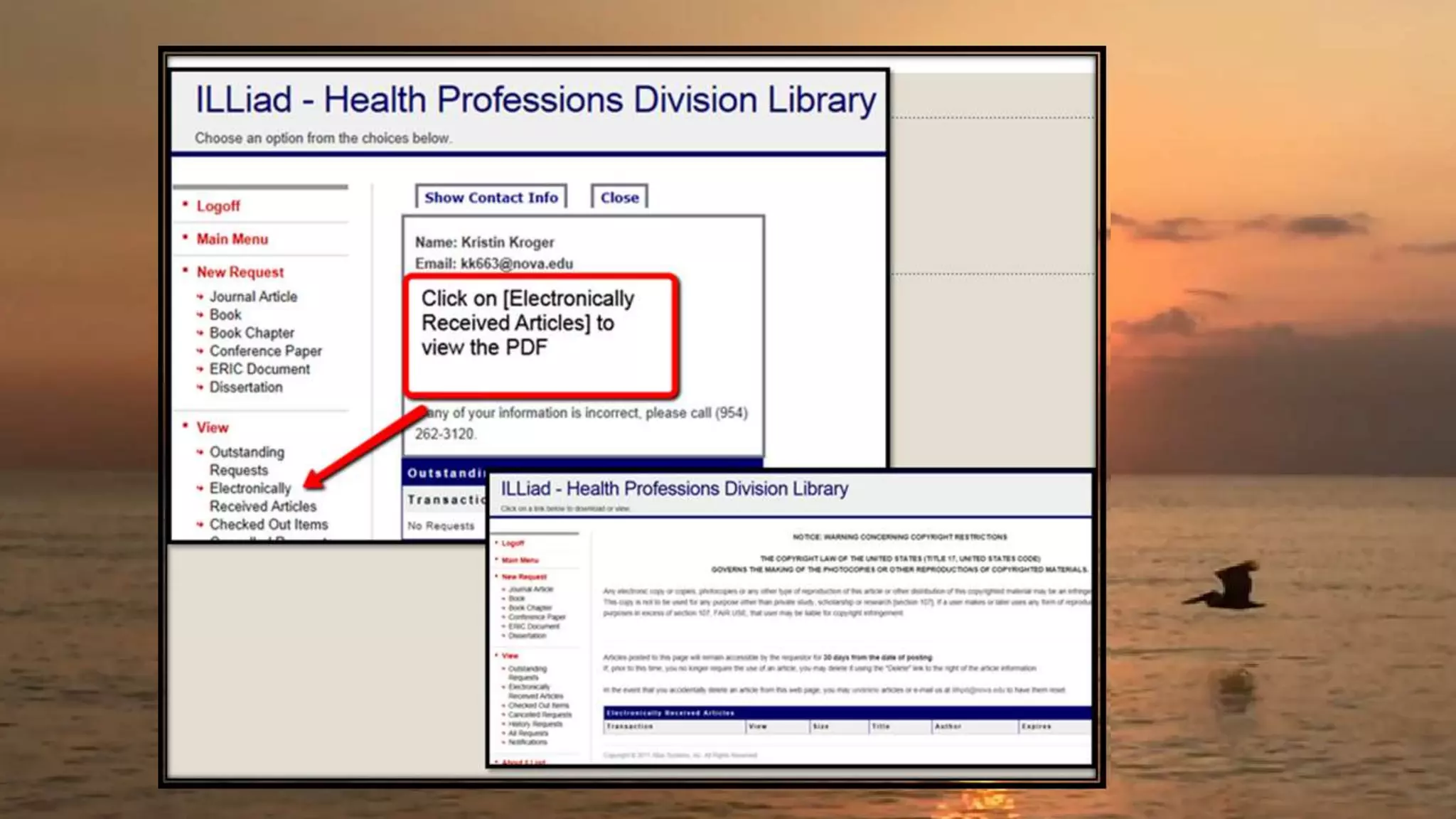Select Conference Paper in the large sidebar

click(x=265, y=351)
